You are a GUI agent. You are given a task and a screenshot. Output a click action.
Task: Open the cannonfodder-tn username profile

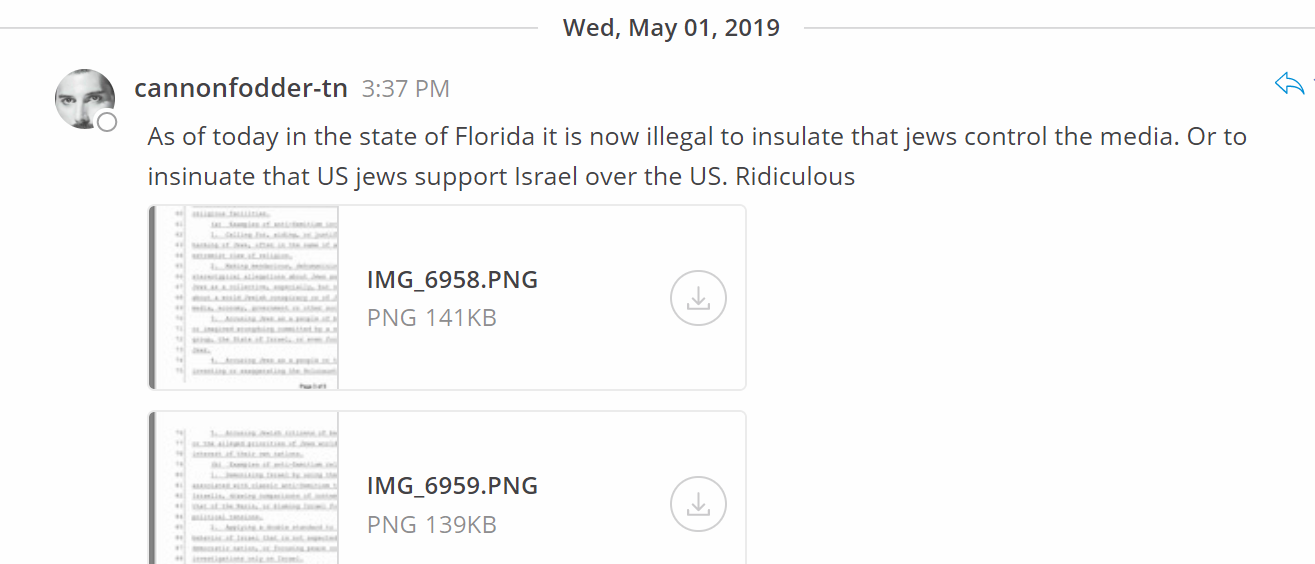[x=241, y=88]
